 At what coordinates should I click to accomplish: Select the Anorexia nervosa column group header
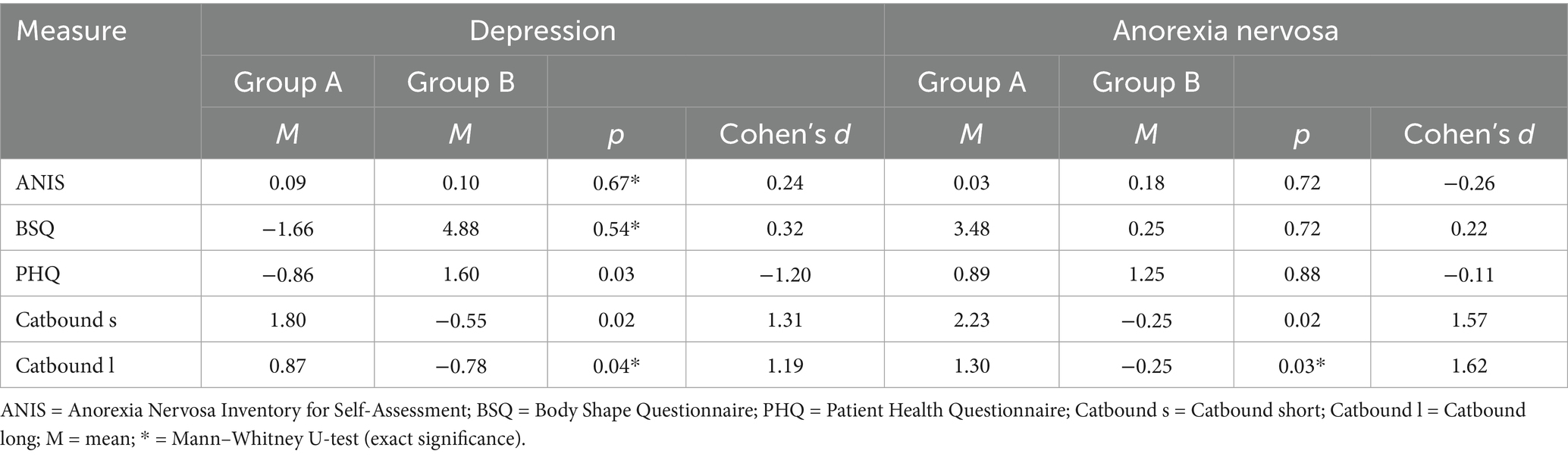pyautogui.click(x=1225, y=31)
